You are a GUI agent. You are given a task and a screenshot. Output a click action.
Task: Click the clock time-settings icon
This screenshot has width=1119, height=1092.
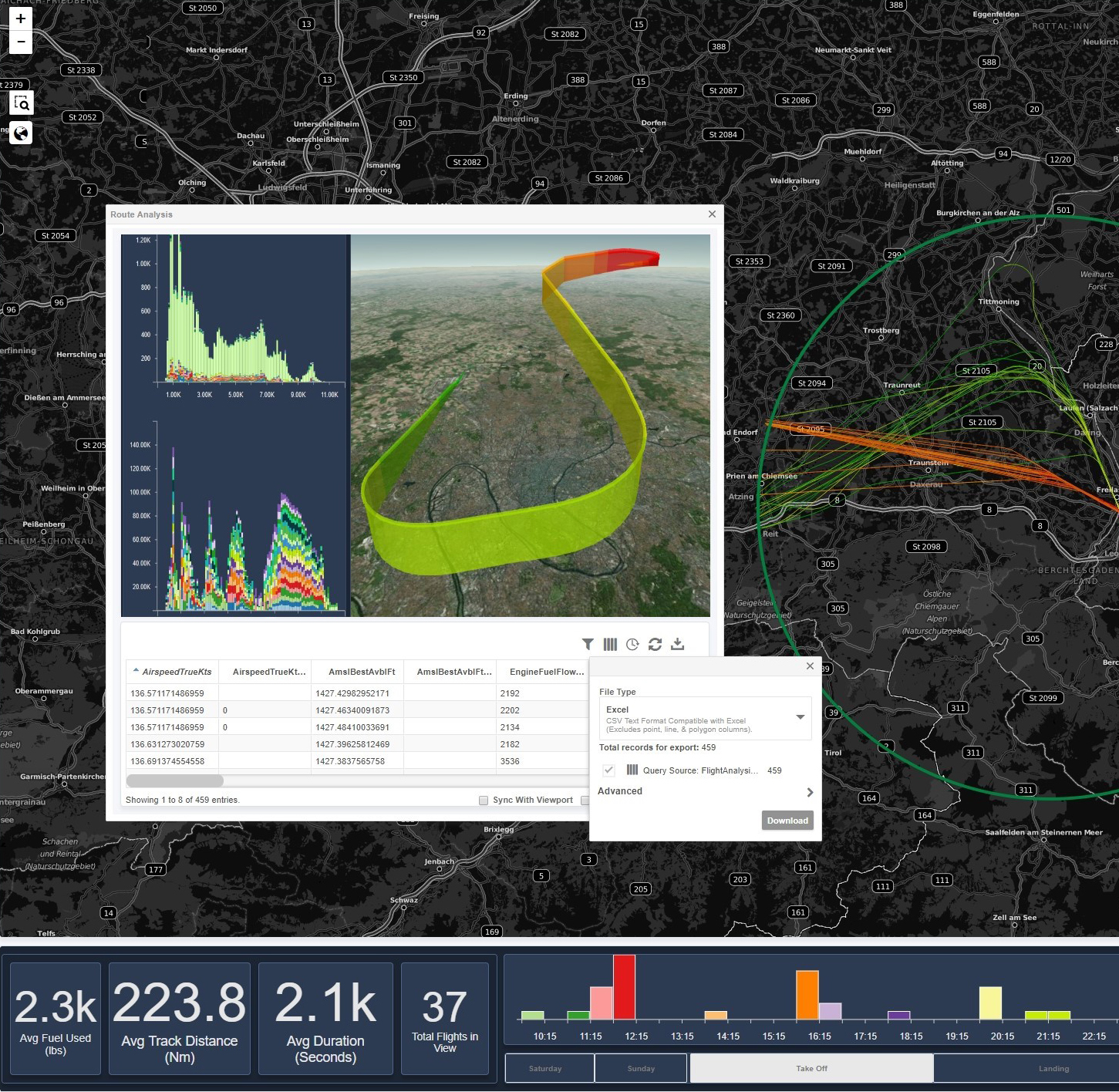632,644
